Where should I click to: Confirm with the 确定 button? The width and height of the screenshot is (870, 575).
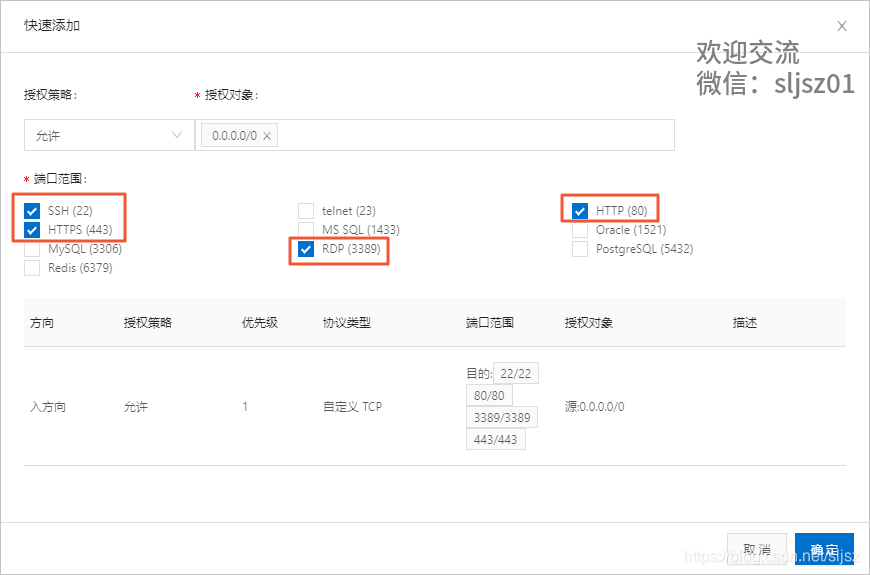[x=824, y=549]
